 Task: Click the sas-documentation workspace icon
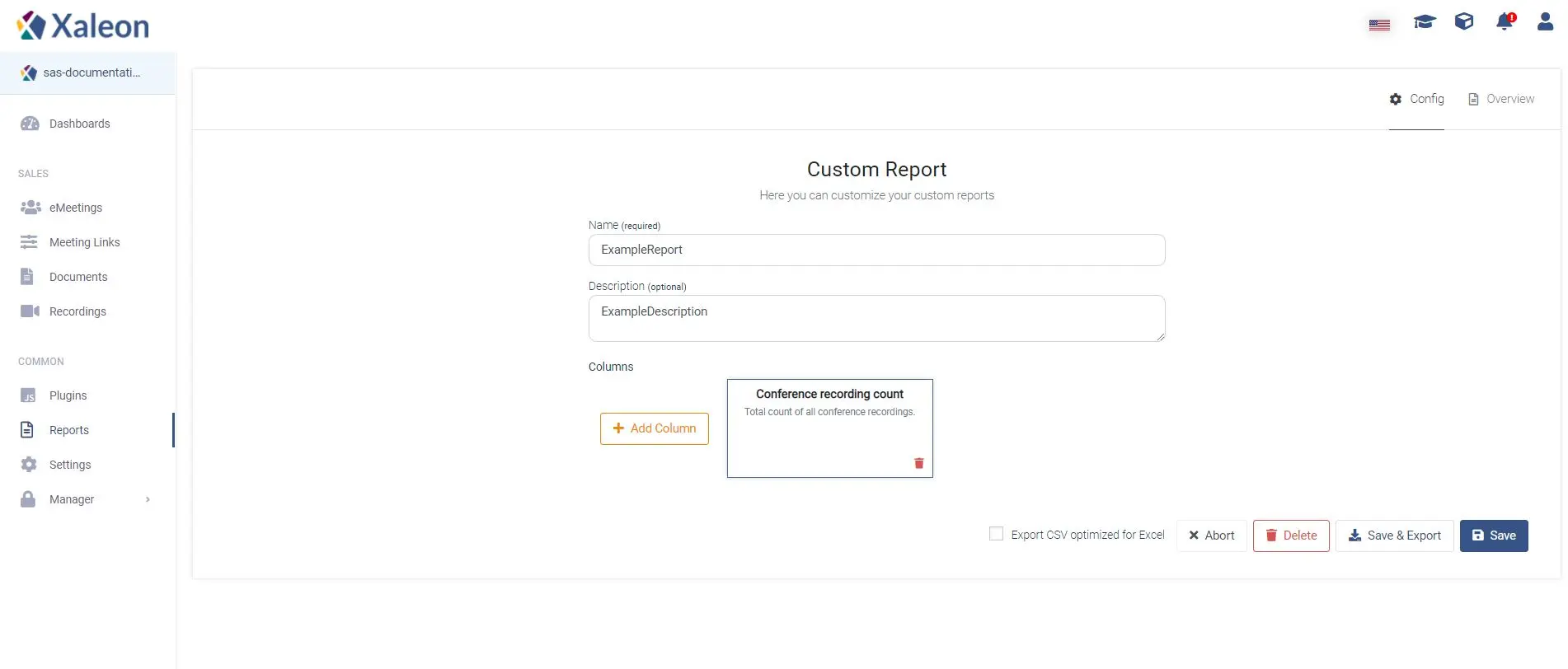(x=29, y=73)
